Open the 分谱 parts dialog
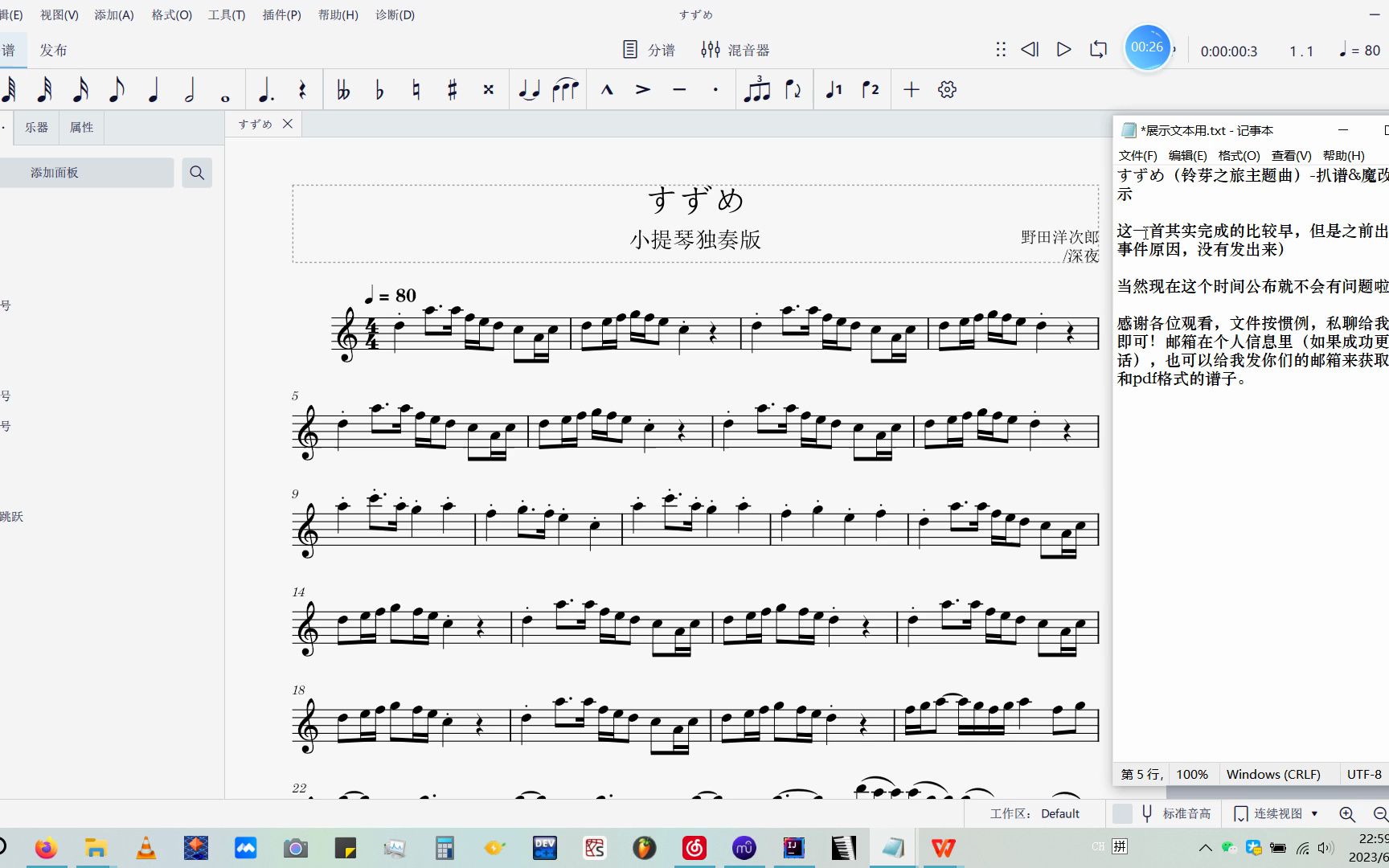1389x868 pixels. tap(649, 50)
